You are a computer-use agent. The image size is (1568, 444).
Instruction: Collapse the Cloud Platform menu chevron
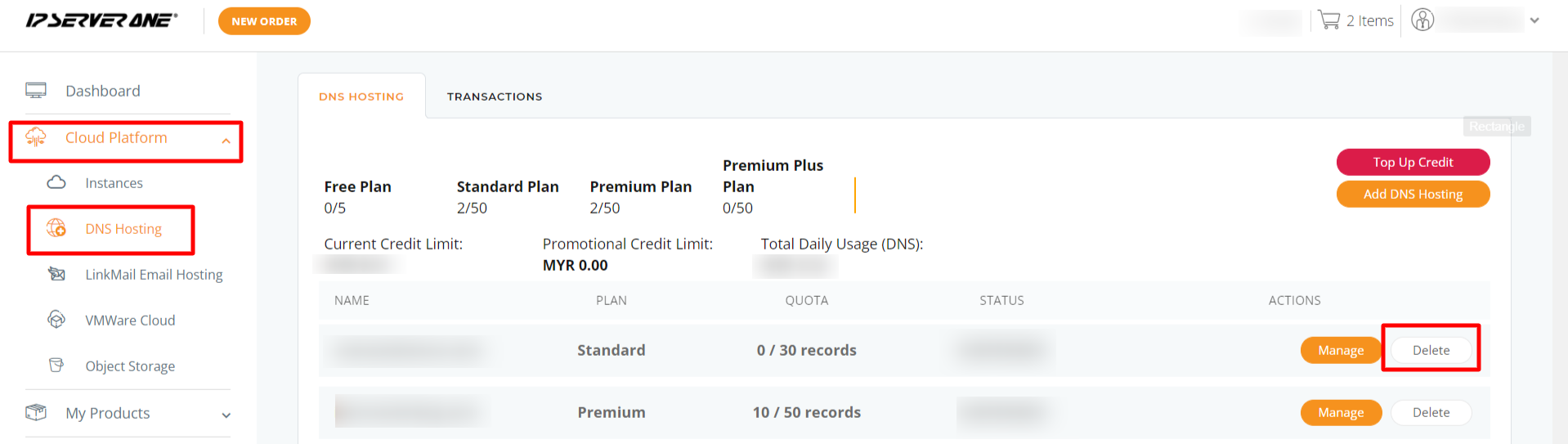[226, 141]
